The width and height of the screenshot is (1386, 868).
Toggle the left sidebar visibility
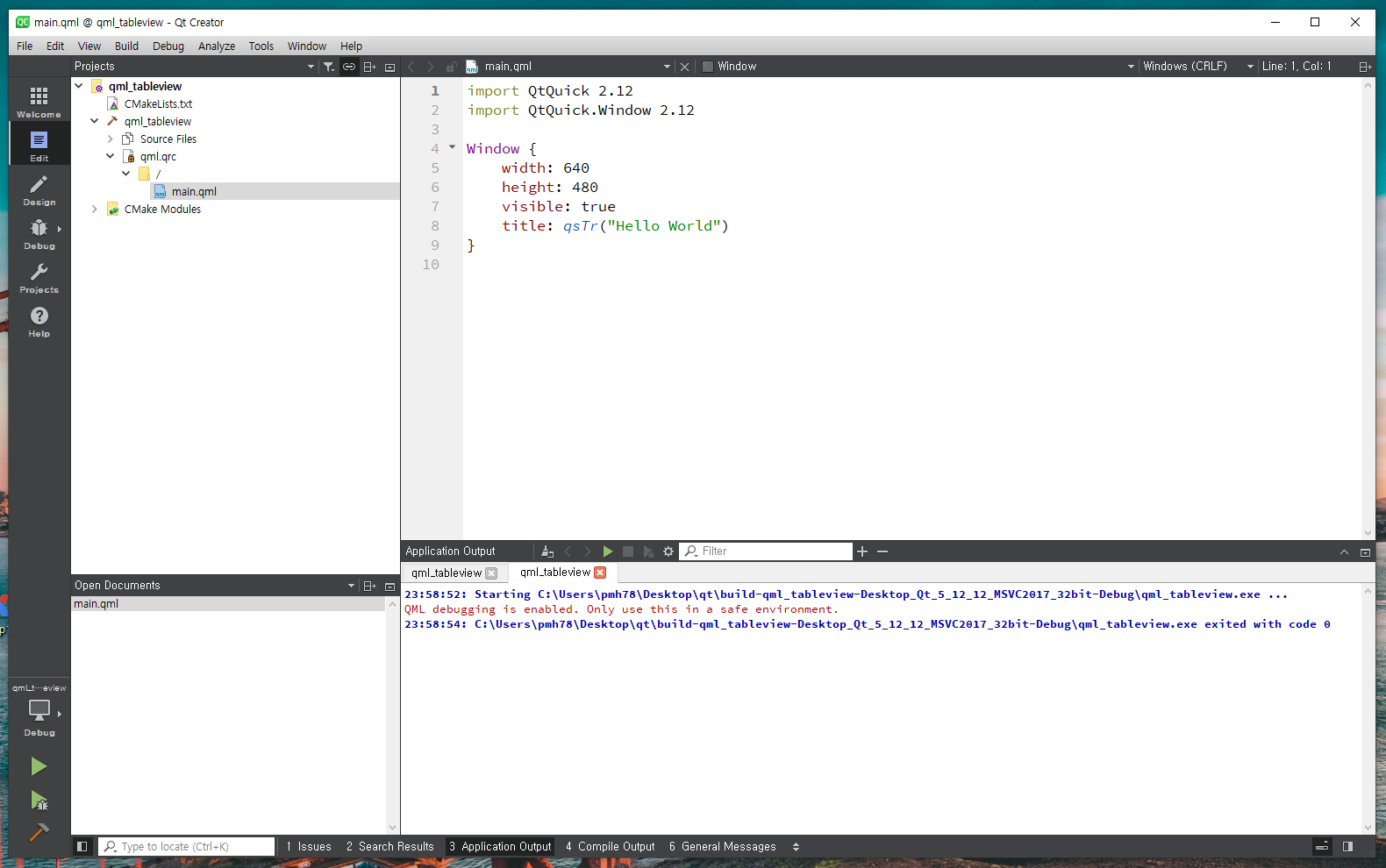click(82, 846)
